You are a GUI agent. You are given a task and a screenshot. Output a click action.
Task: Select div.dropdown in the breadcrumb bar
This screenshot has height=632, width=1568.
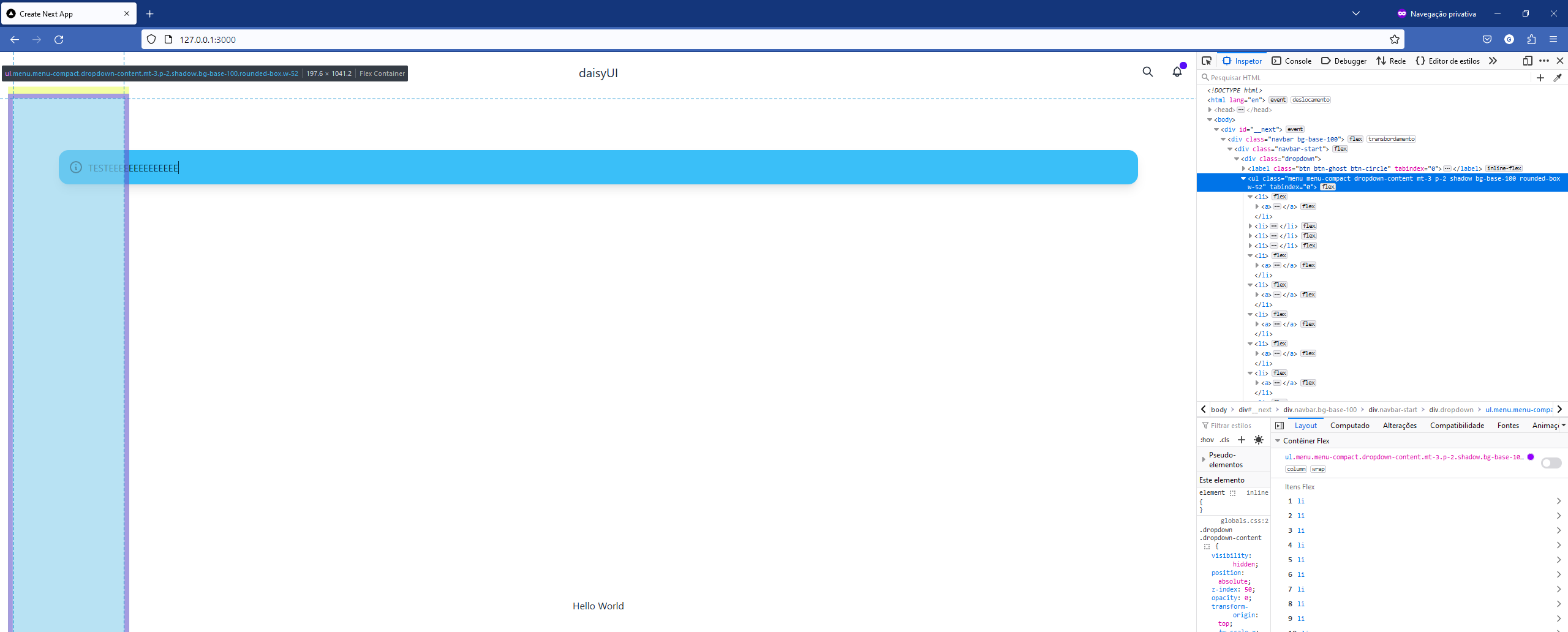[1452, 410]
